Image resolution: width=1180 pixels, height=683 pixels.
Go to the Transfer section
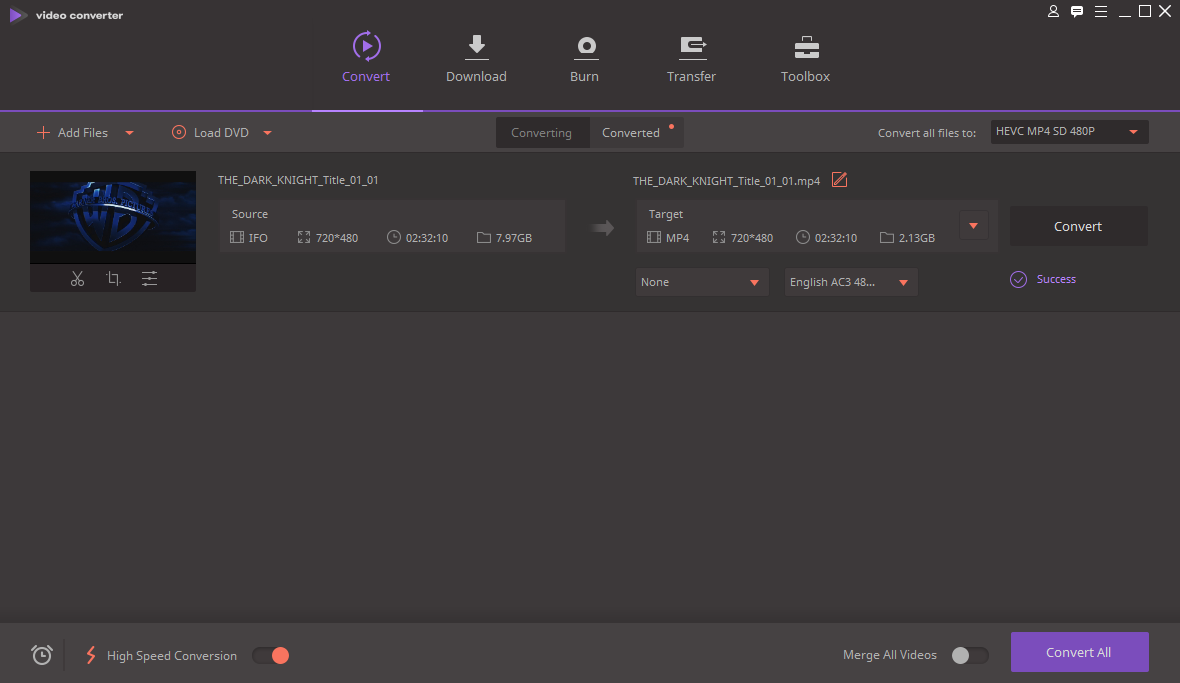coord(691,57)
